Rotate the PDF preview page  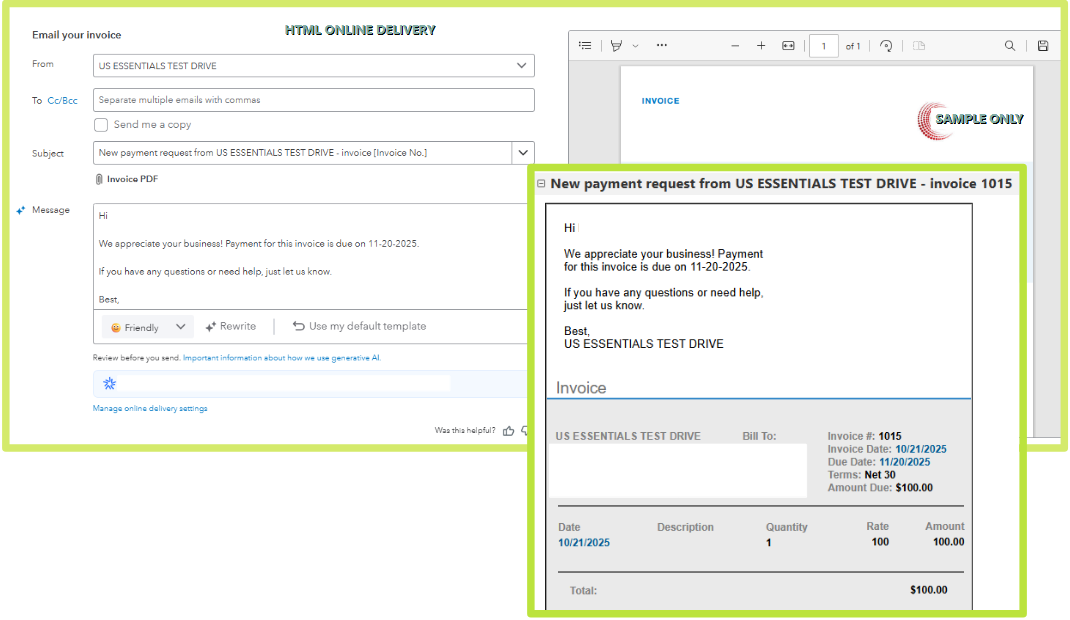886,46
